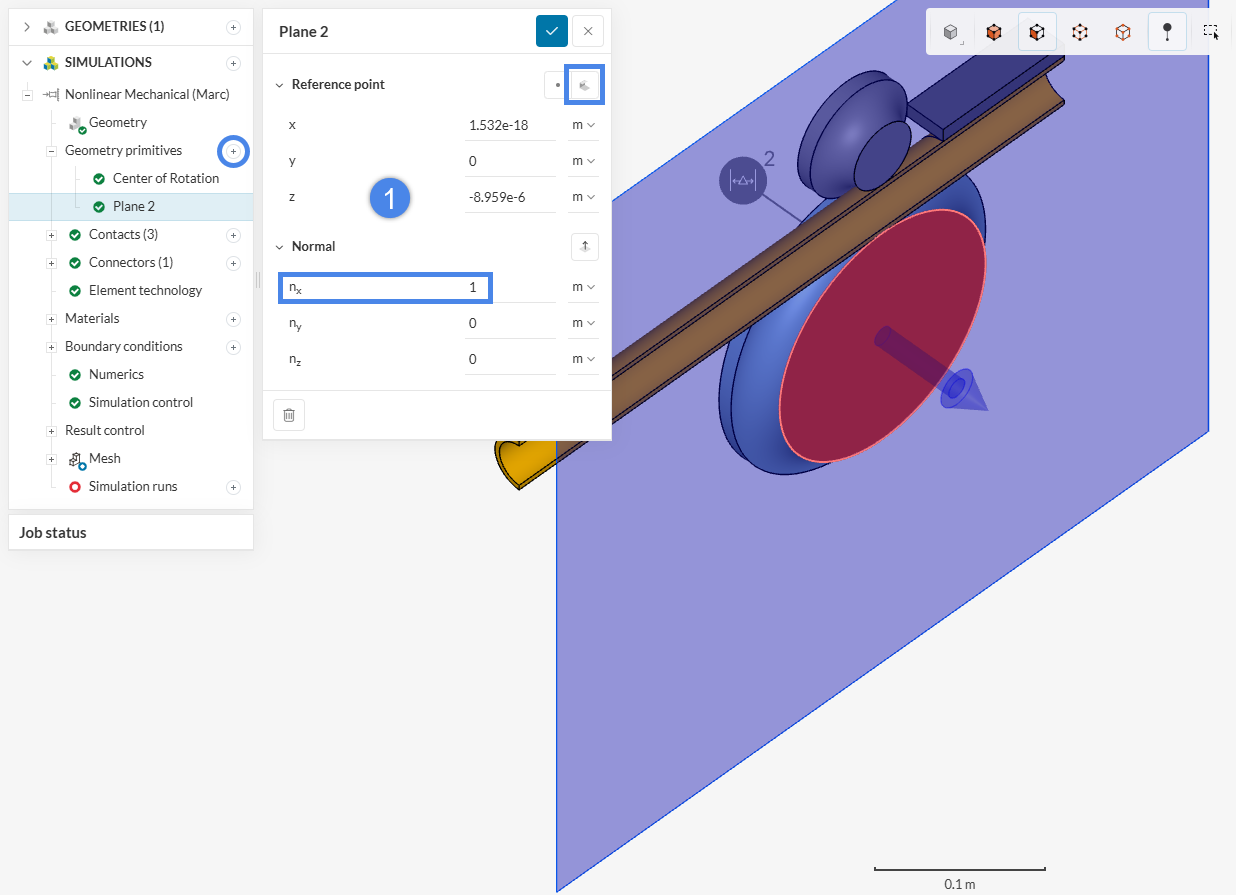
Task: Collapse the Normal section chevron
Action: [x=280, y=247]
